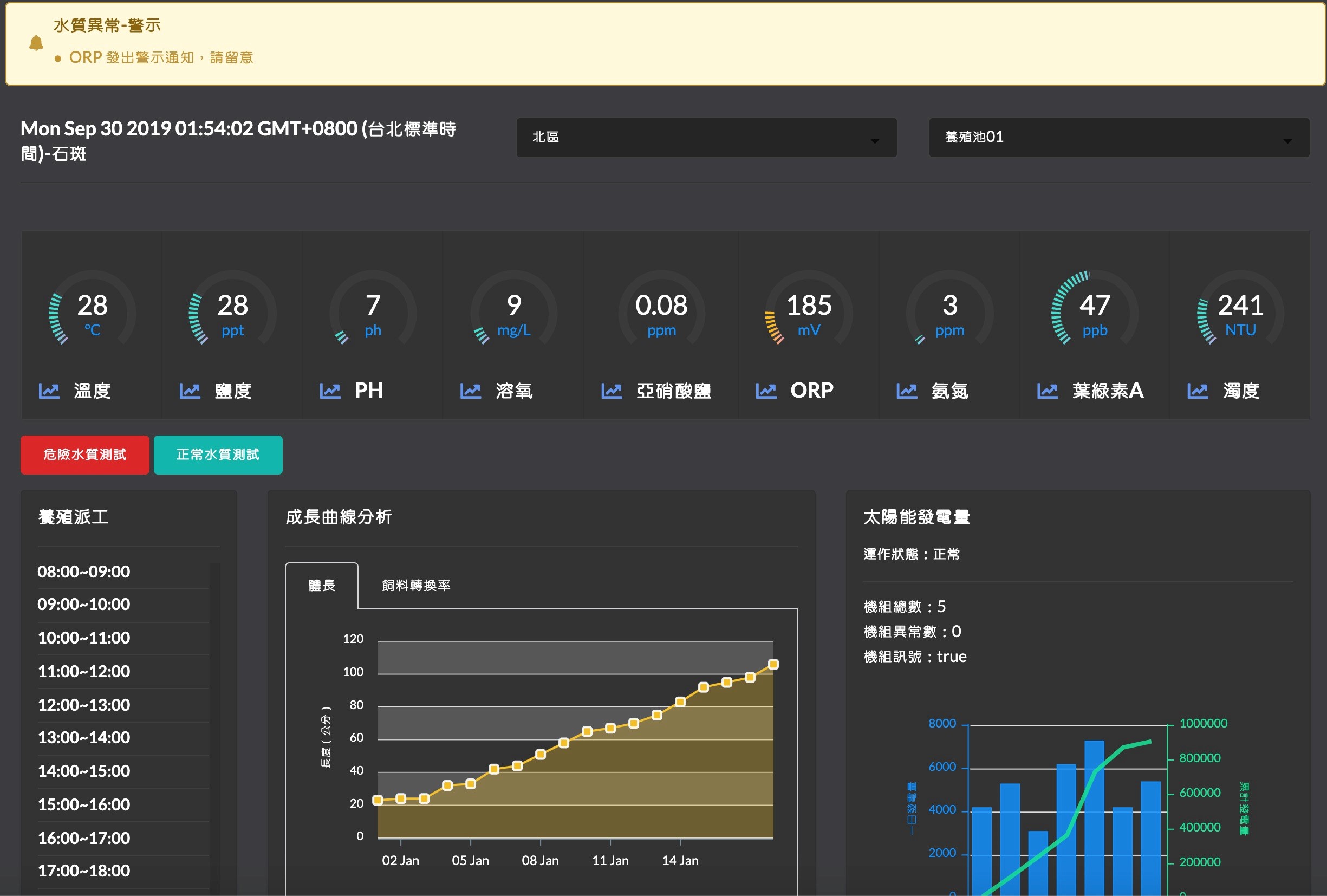
Task: Open the chart icon beside PH
Action: [x=330, y=391]
